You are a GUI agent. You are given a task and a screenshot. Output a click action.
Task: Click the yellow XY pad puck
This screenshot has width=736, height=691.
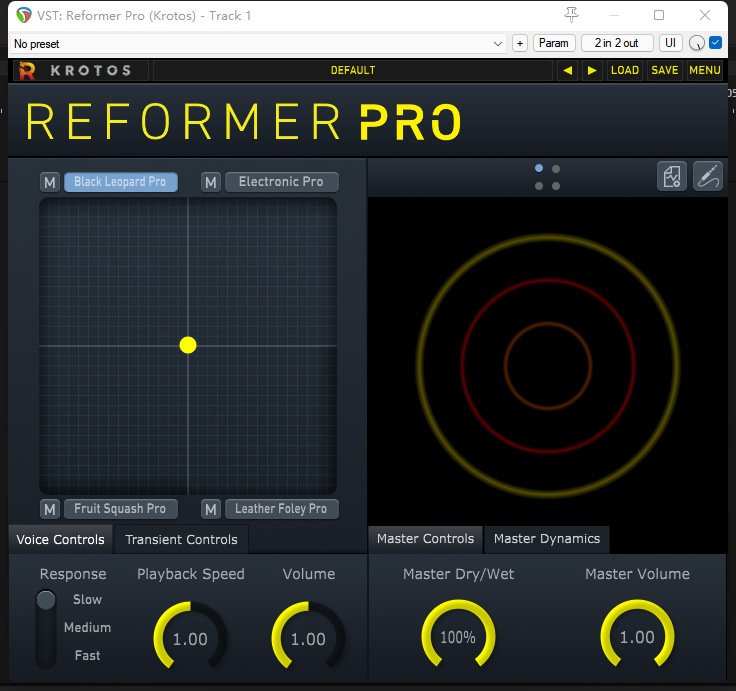(x=188, y=345)
